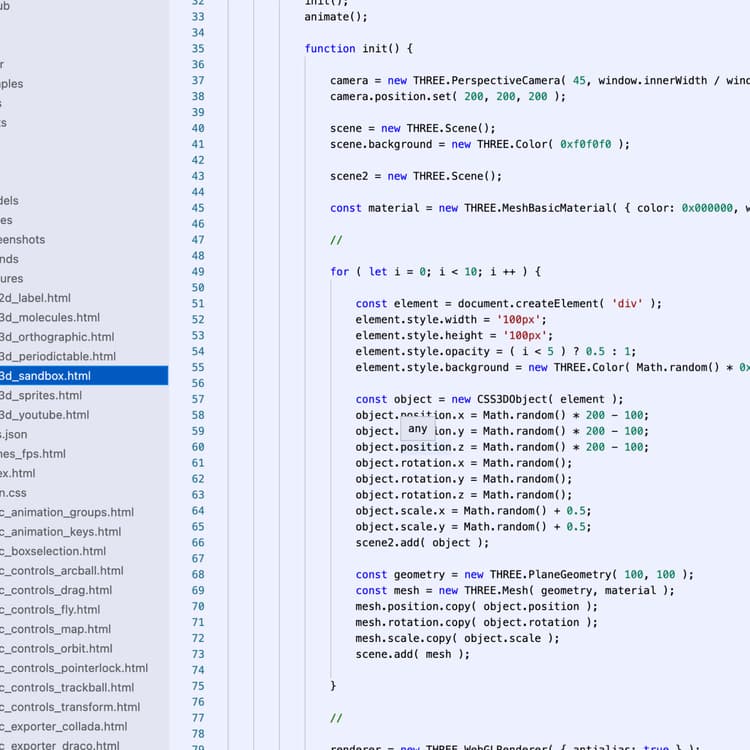
Task: Click the highlighted 3d_sandbox.html file
Action: click(46, 376)
